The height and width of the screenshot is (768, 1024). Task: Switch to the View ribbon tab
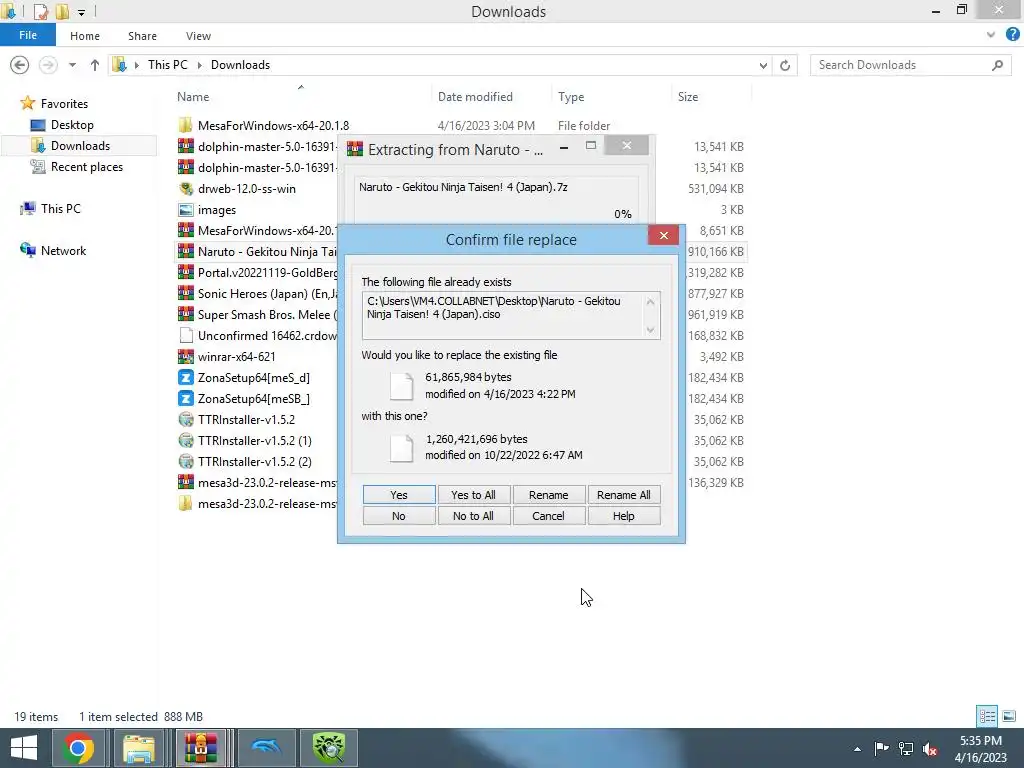coord(198,36)
